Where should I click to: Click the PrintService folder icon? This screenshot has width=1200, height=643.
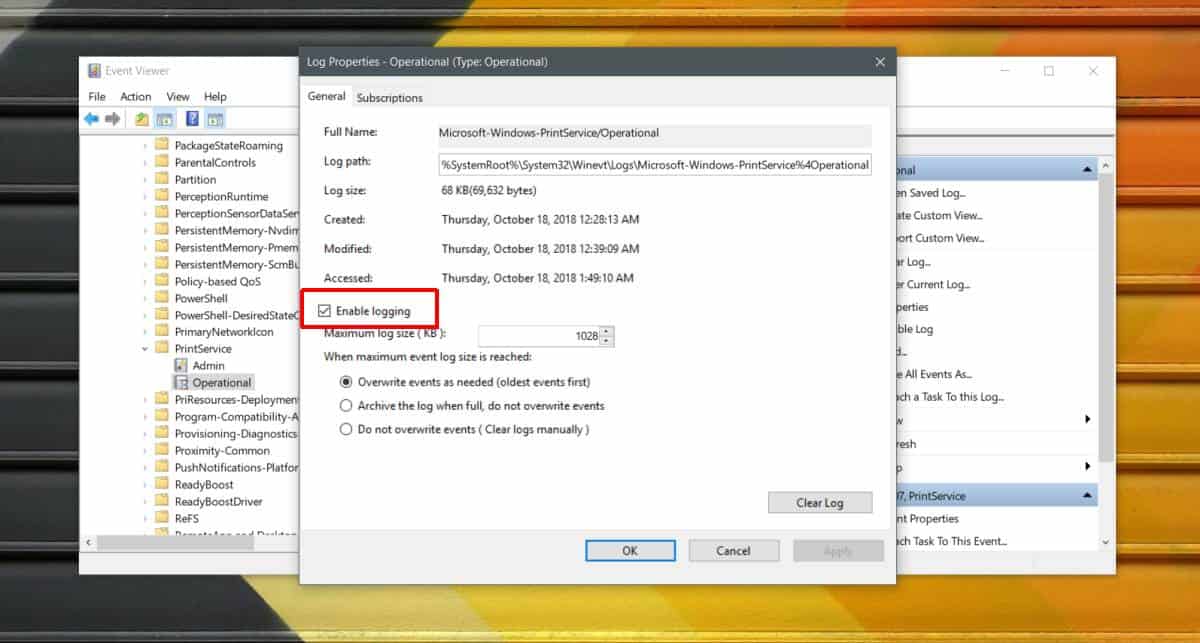pyautogui.click(x=162, y=349)
